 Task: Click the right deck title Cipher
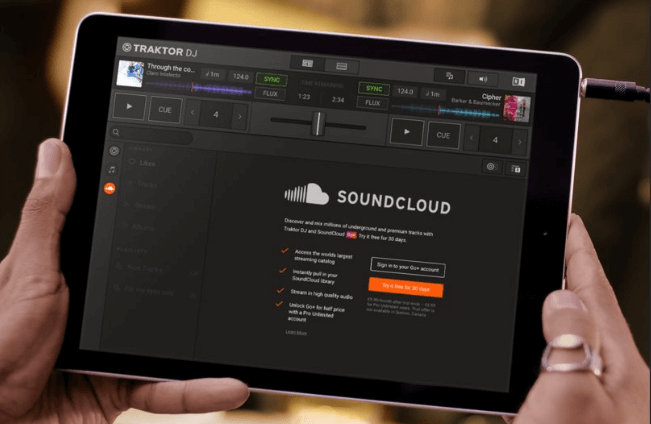[492, 97]
